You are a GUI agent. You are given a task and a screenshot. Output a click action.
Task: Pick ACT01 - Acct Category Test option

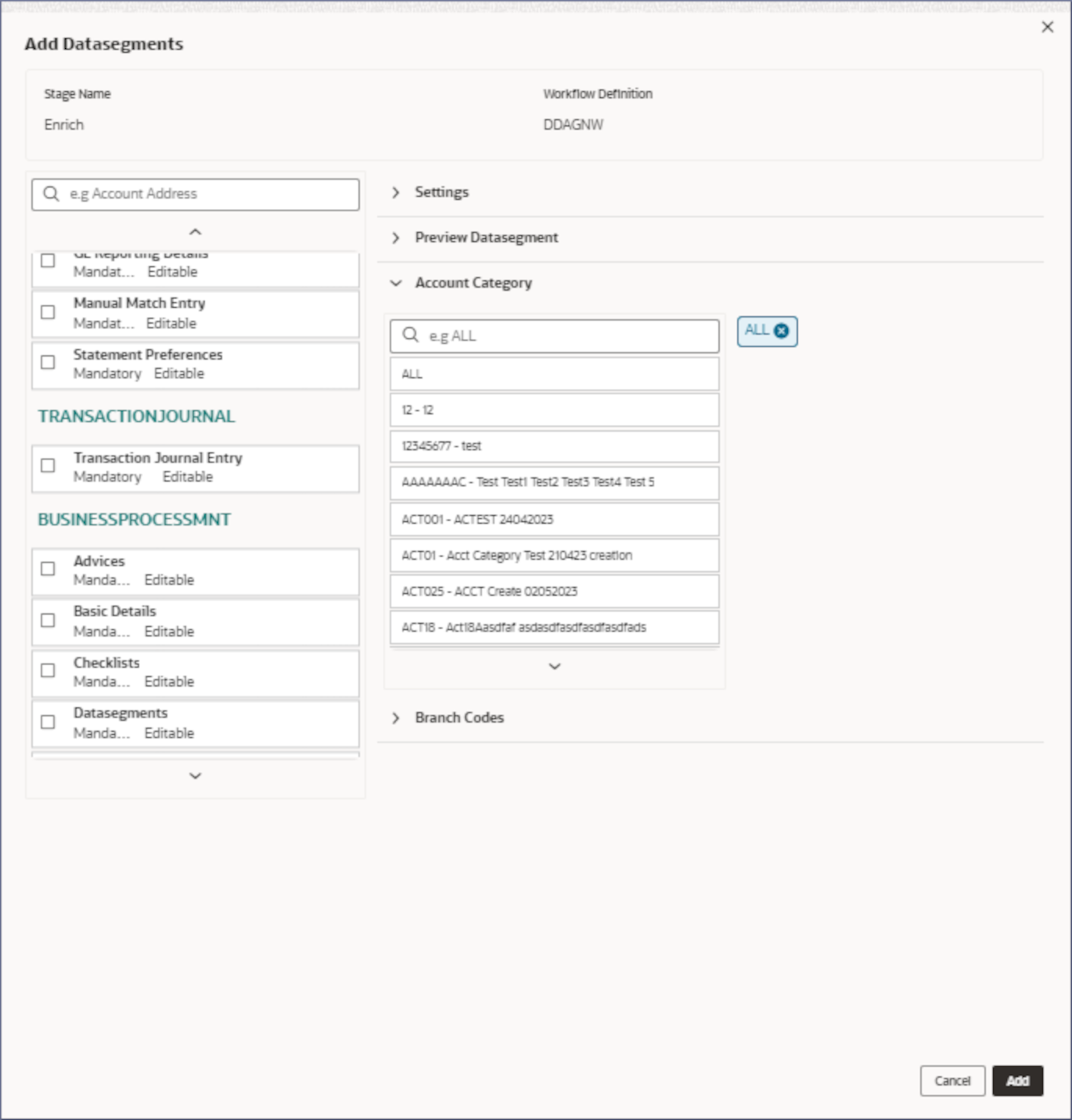(554, 555)
